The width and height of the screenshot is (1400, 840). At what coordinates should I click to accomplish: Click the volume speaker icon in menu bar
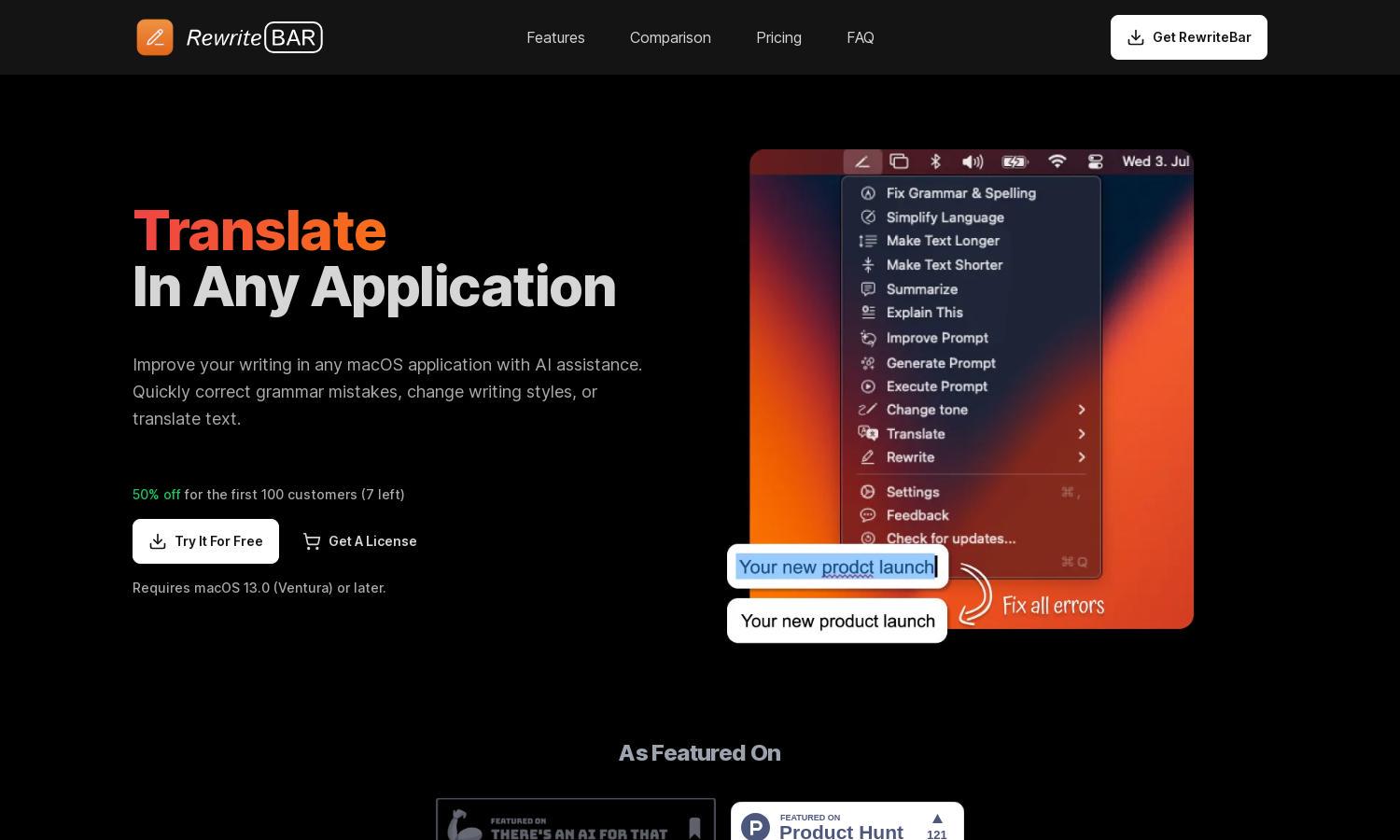pos(973,161)
